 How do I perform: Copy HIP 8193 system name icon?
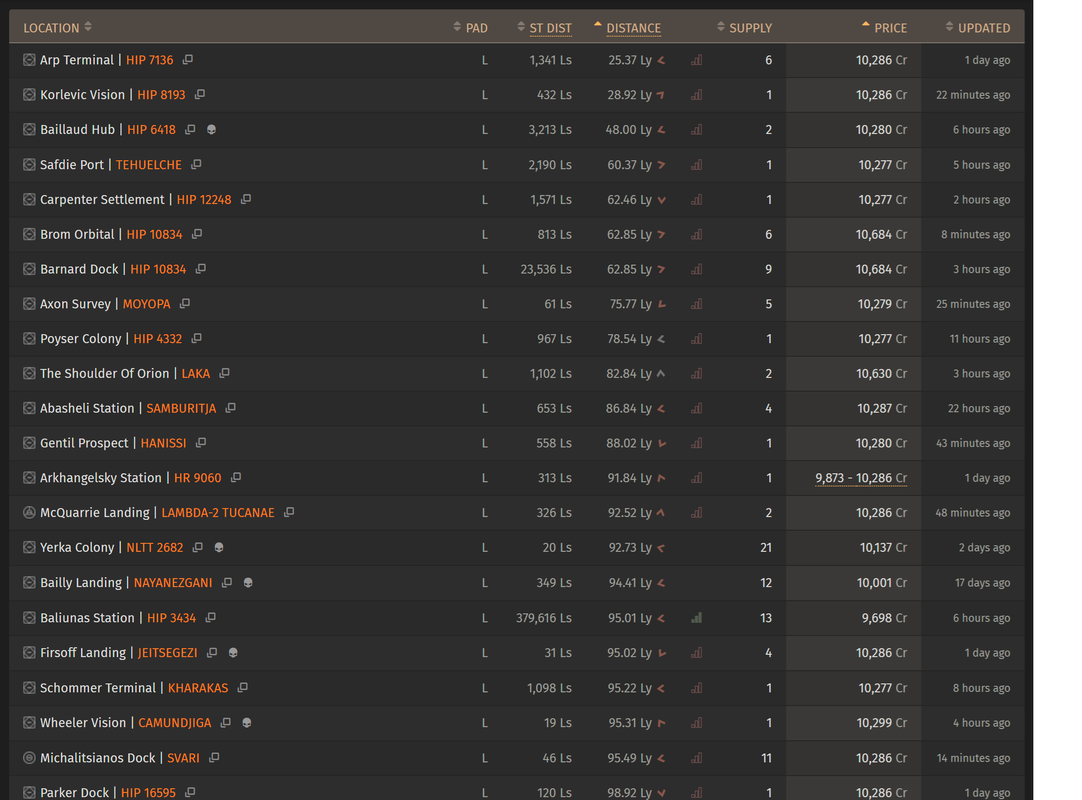tap(200, 95)
